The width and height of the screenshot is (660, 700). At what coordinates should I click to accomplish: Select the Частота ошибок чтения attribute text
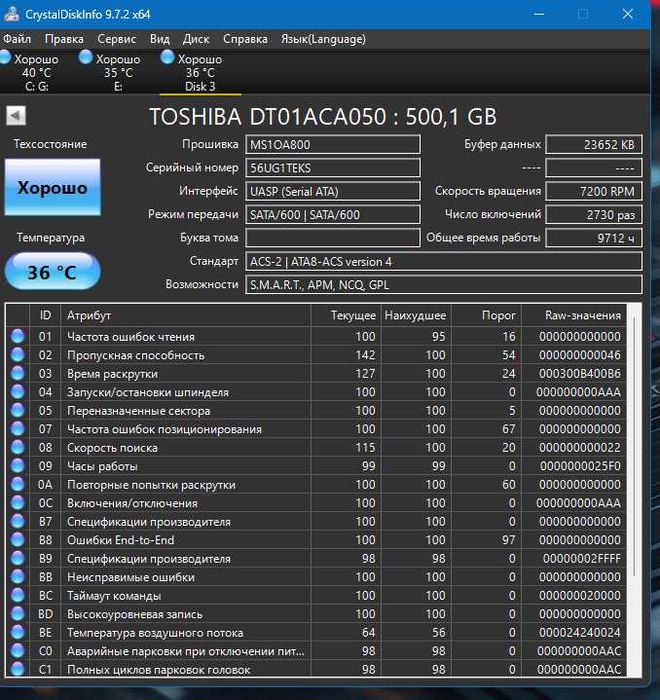pos(131,337)
